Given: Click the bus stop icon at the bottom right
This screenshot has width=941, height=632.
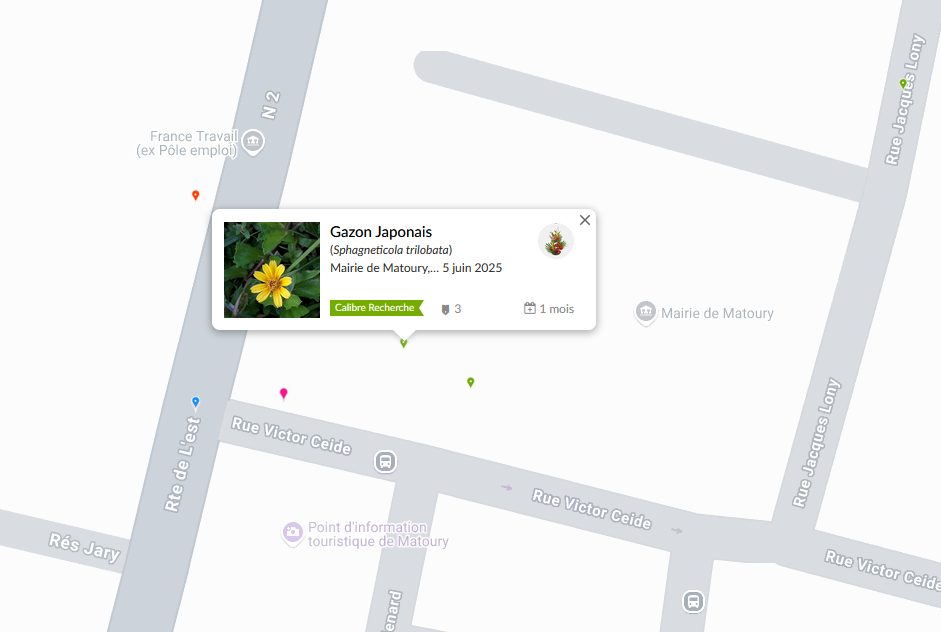Looking at the screenshot, I should tap(693, 601).
